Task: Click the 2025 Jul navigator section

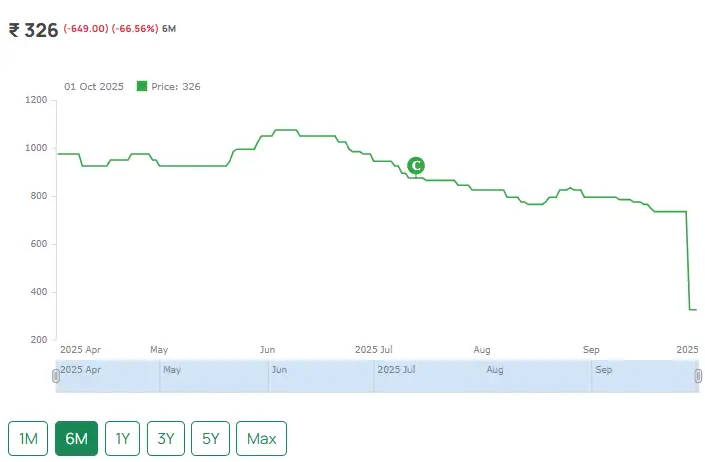Action: 428,376
